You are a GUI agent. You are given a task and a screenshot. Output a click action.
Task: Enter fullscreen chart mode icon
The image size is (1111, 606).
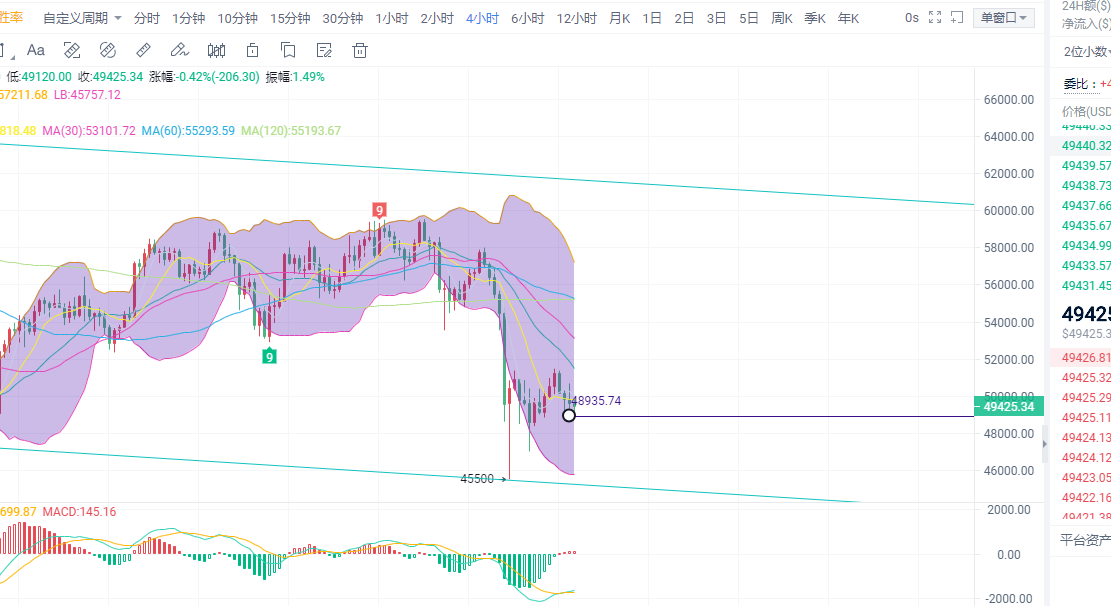point(935,18)
